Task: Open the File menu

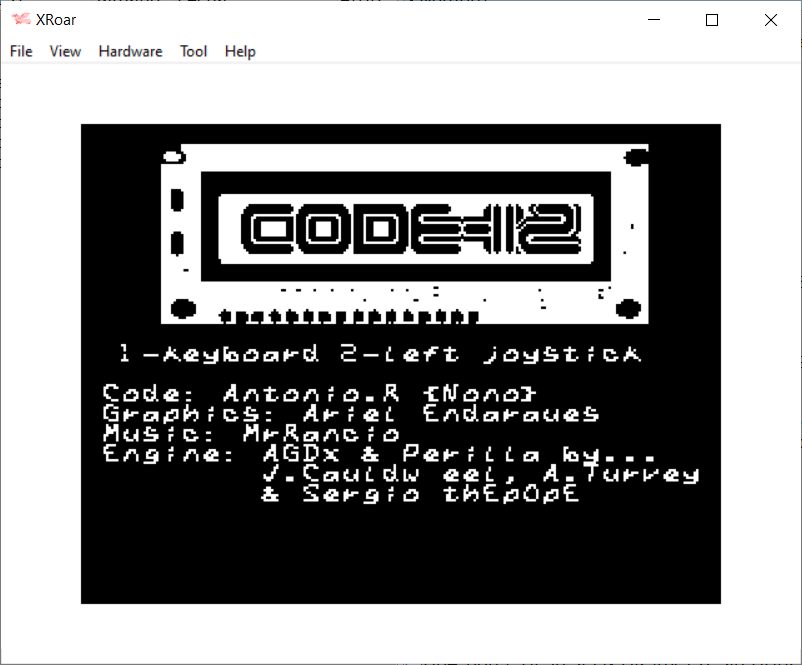Action: point(21,51)
